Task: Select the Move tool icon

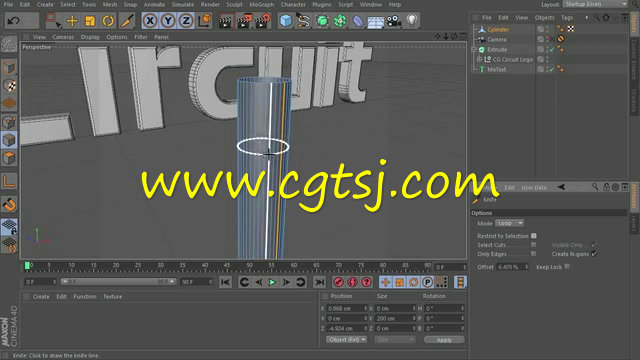Action: click(72, 20)
